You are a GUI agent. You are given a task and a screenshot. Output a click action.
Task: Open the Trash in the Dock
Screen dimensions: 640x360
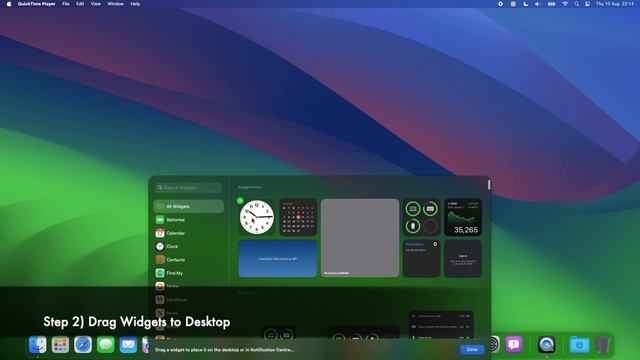click(x=602, y=344)
